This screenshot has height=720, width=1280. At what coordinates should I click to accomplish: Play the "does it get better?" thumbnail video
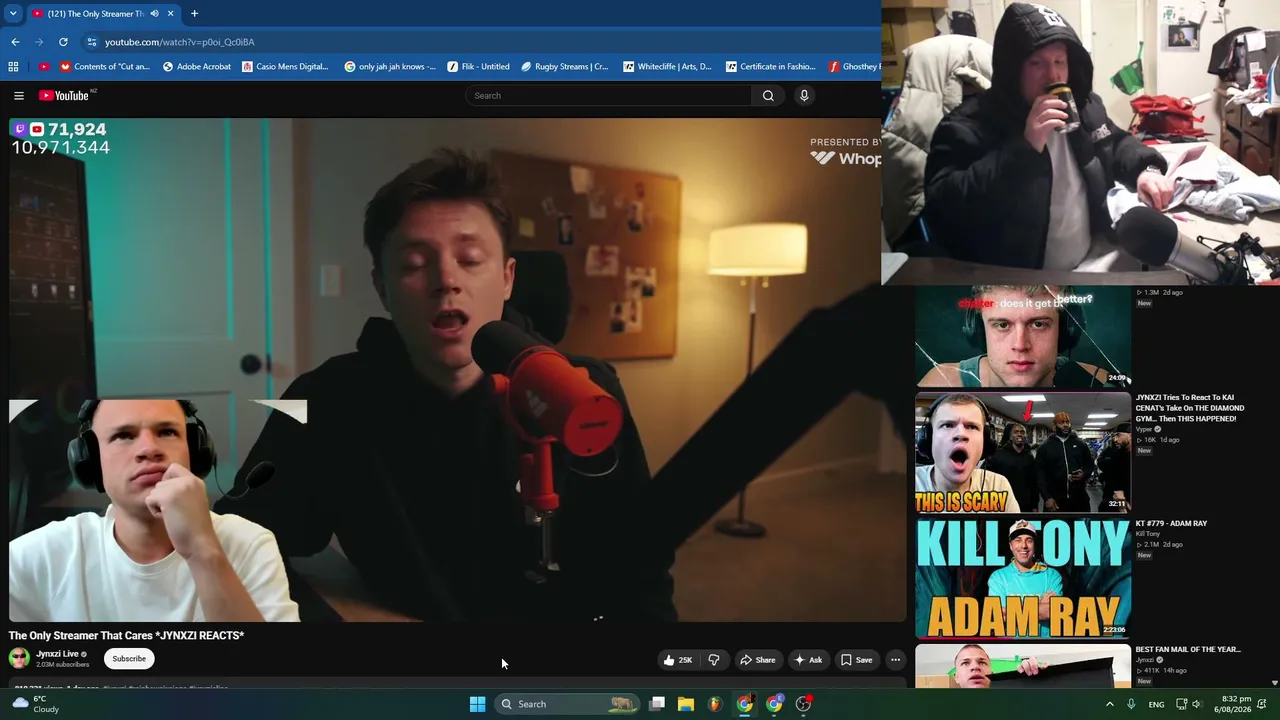point(1023,337)
